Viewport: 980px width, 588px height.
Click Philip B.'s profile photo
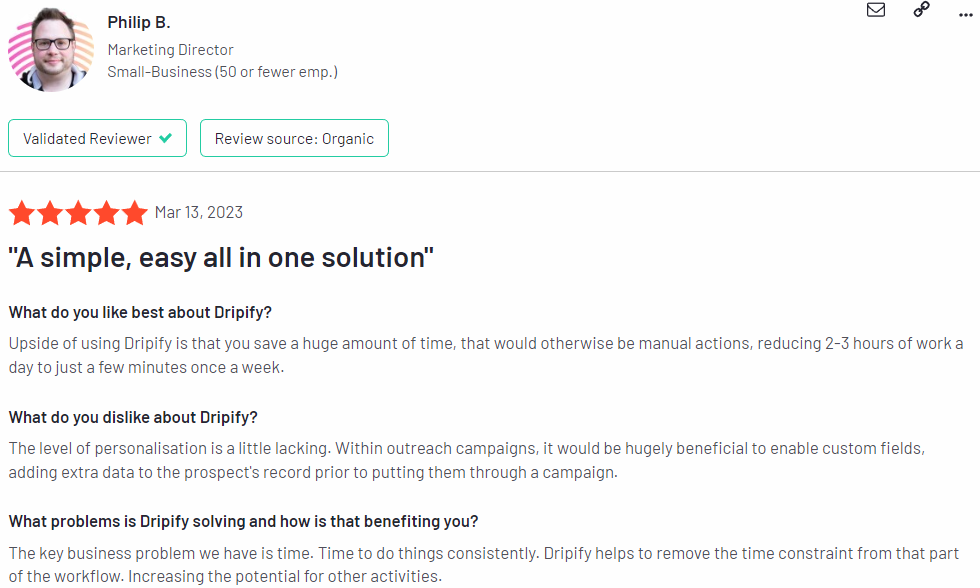coord(51,50)
